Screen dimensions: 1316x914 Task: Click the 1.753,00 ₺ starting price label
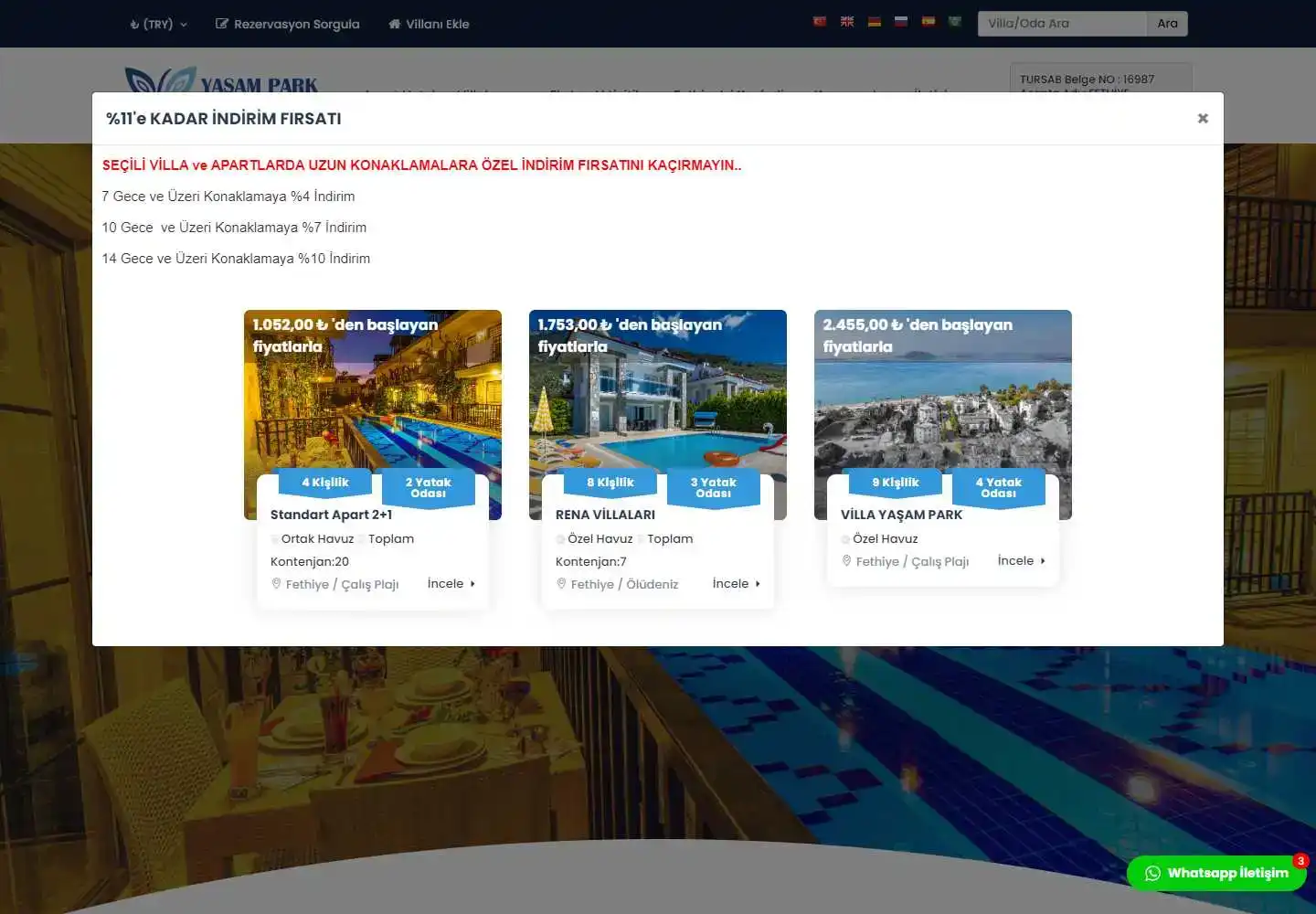(630, 335)
